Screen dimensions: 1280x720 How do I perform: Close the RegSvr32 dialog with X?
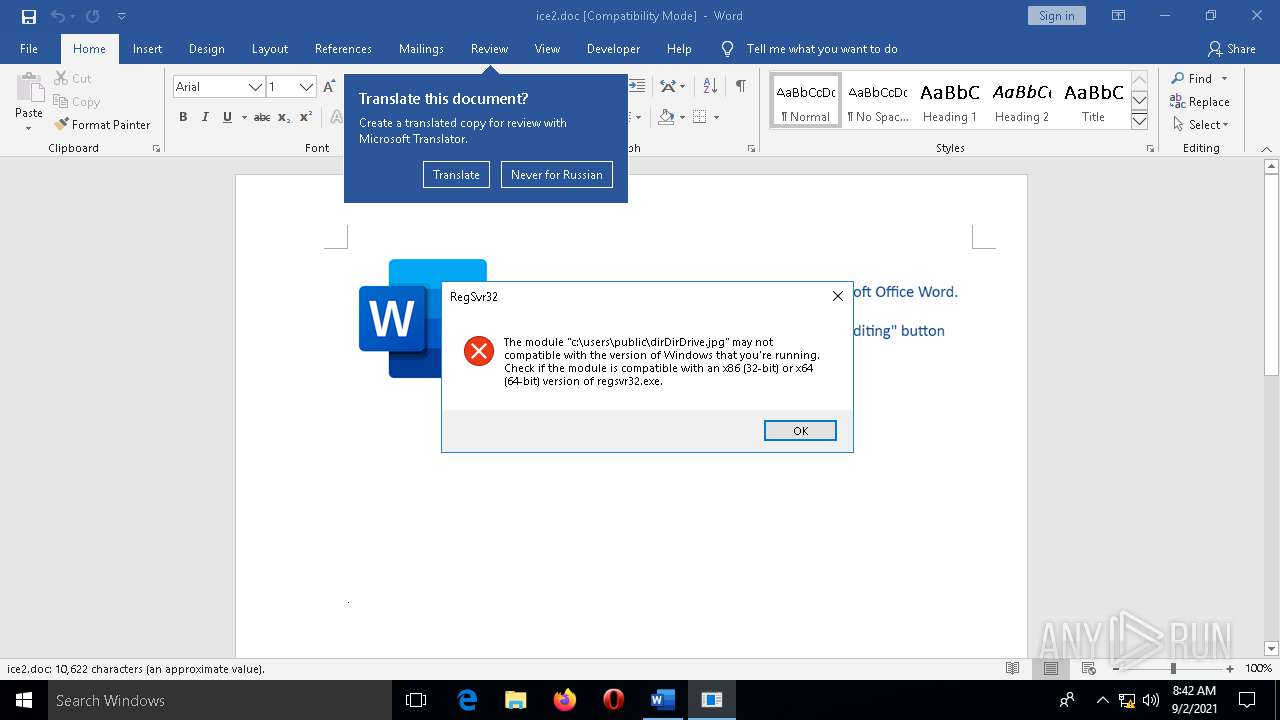click(x=838, y=296)
